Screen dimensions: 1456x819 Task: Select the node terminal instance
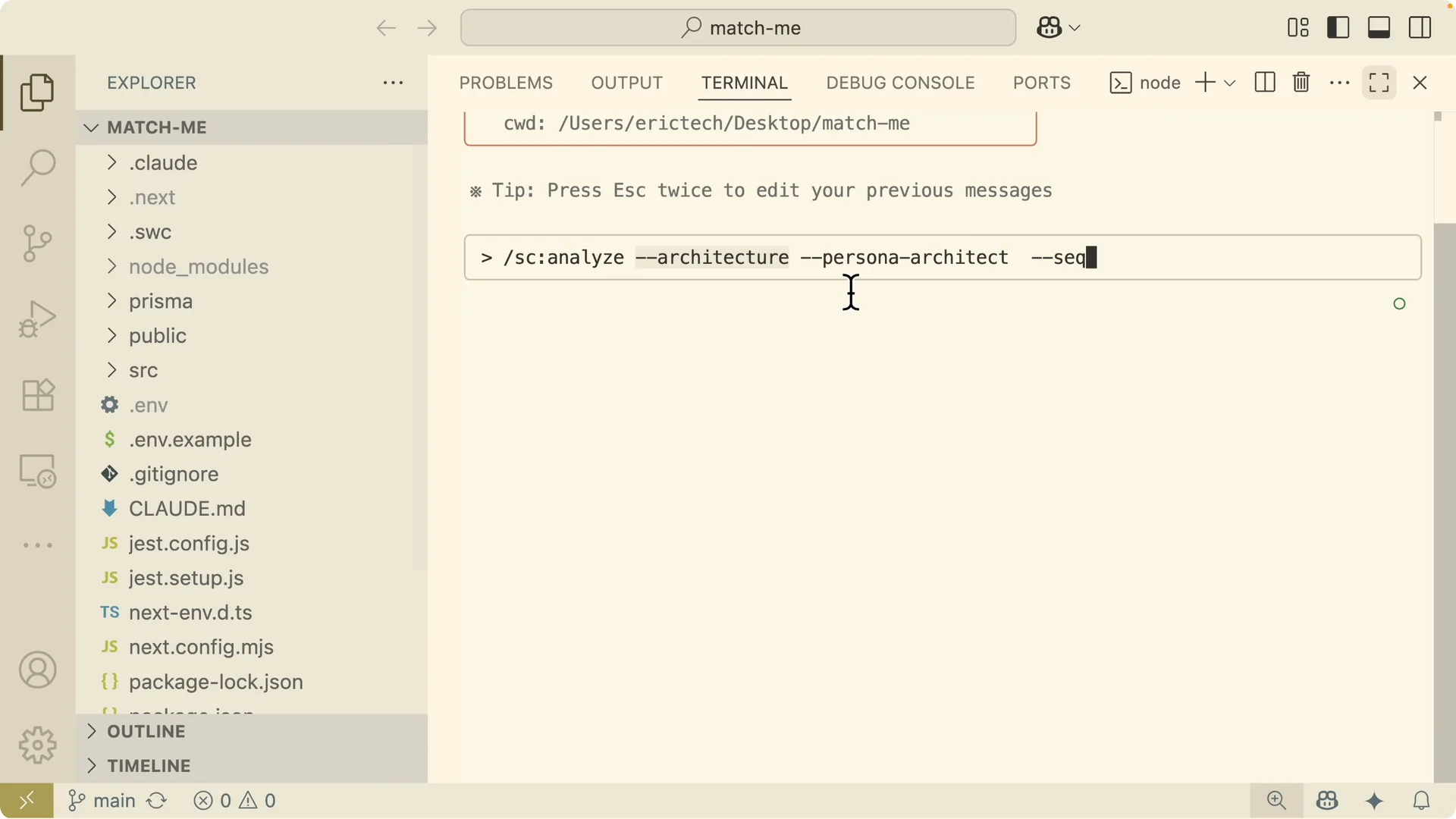[1145, 83]
